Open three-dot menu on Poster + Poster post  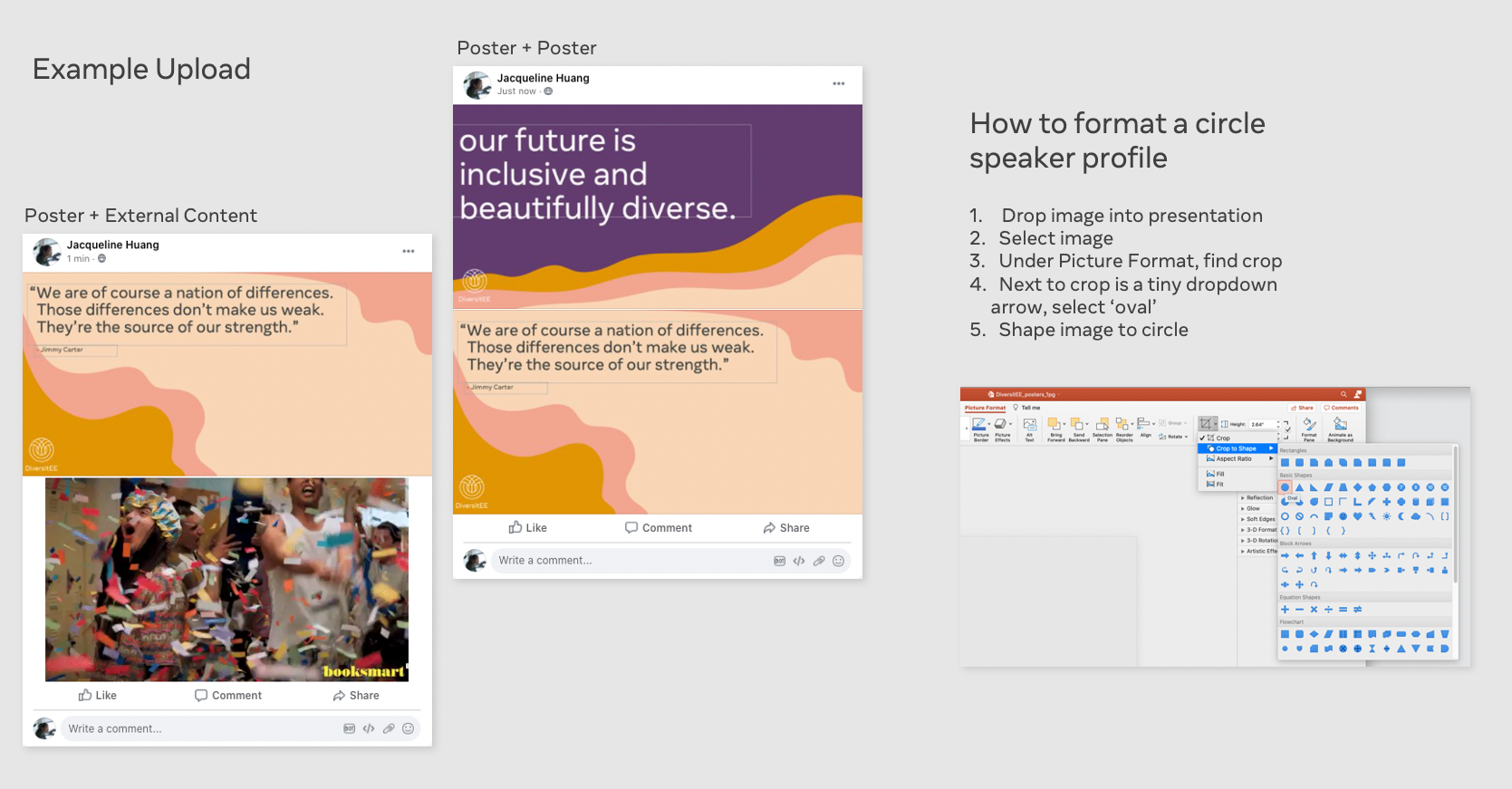click(x=839, y=83)
